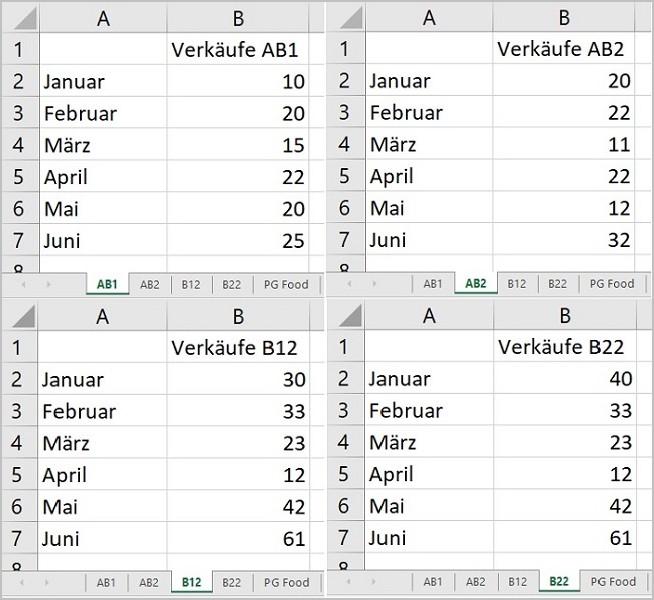The image size is (654, 600).
Task: Switch to PG Food tab in AB1 panel
Action: (286, 285)
